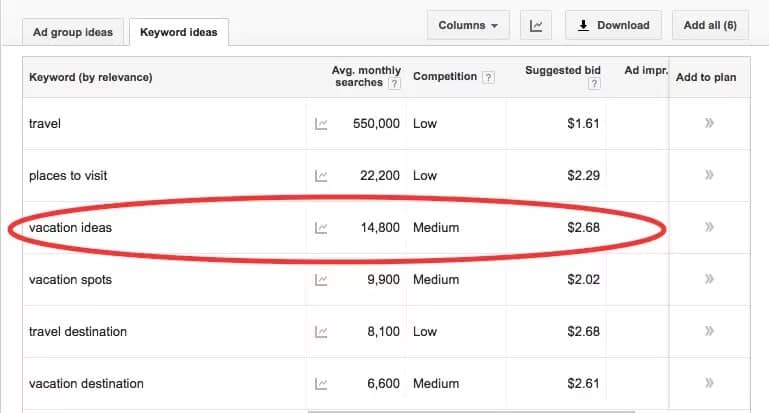Add places to visit to plan

[709, 175]
